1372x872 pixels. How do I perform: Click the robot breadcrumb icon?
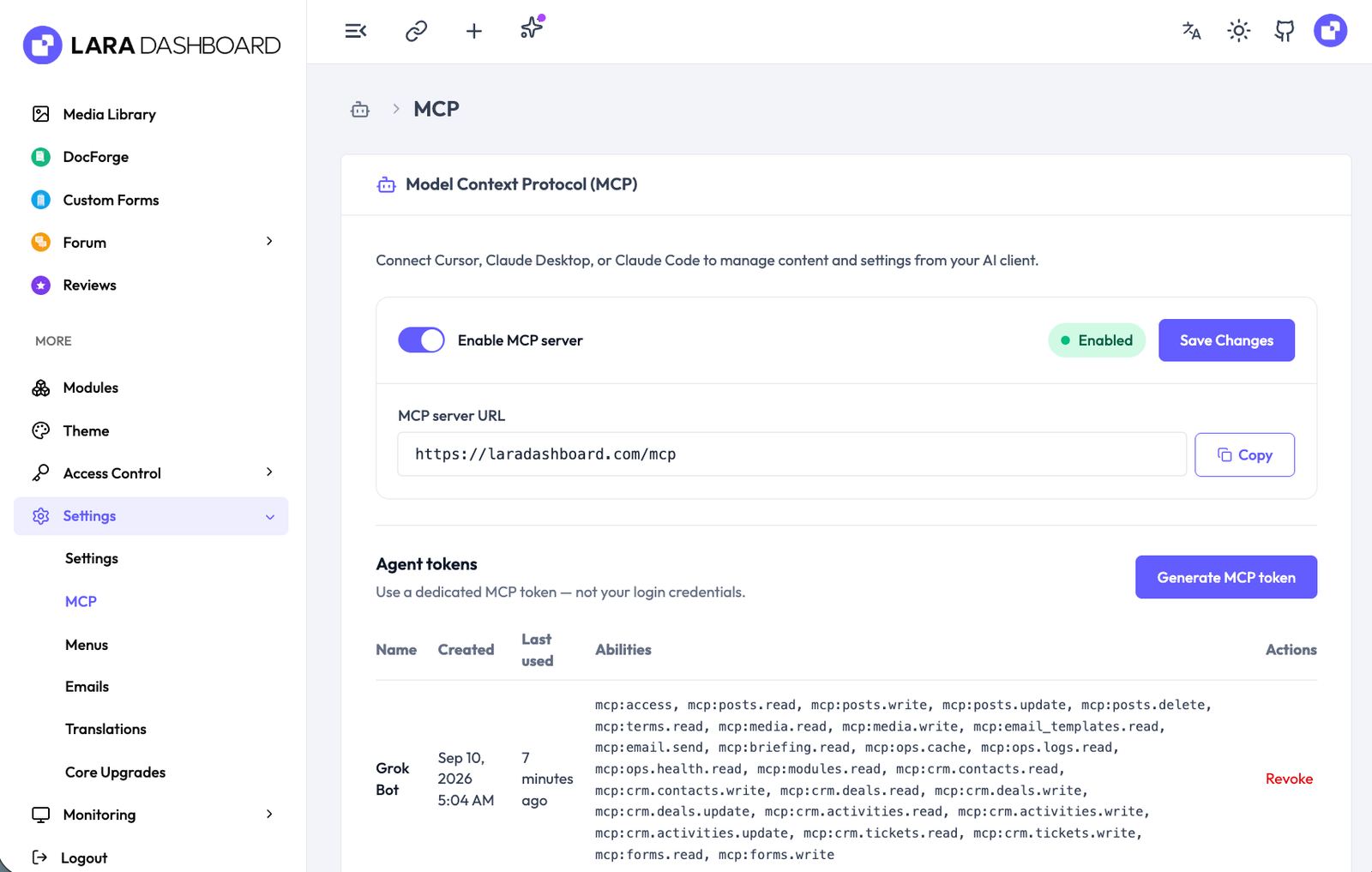[360, 109]
